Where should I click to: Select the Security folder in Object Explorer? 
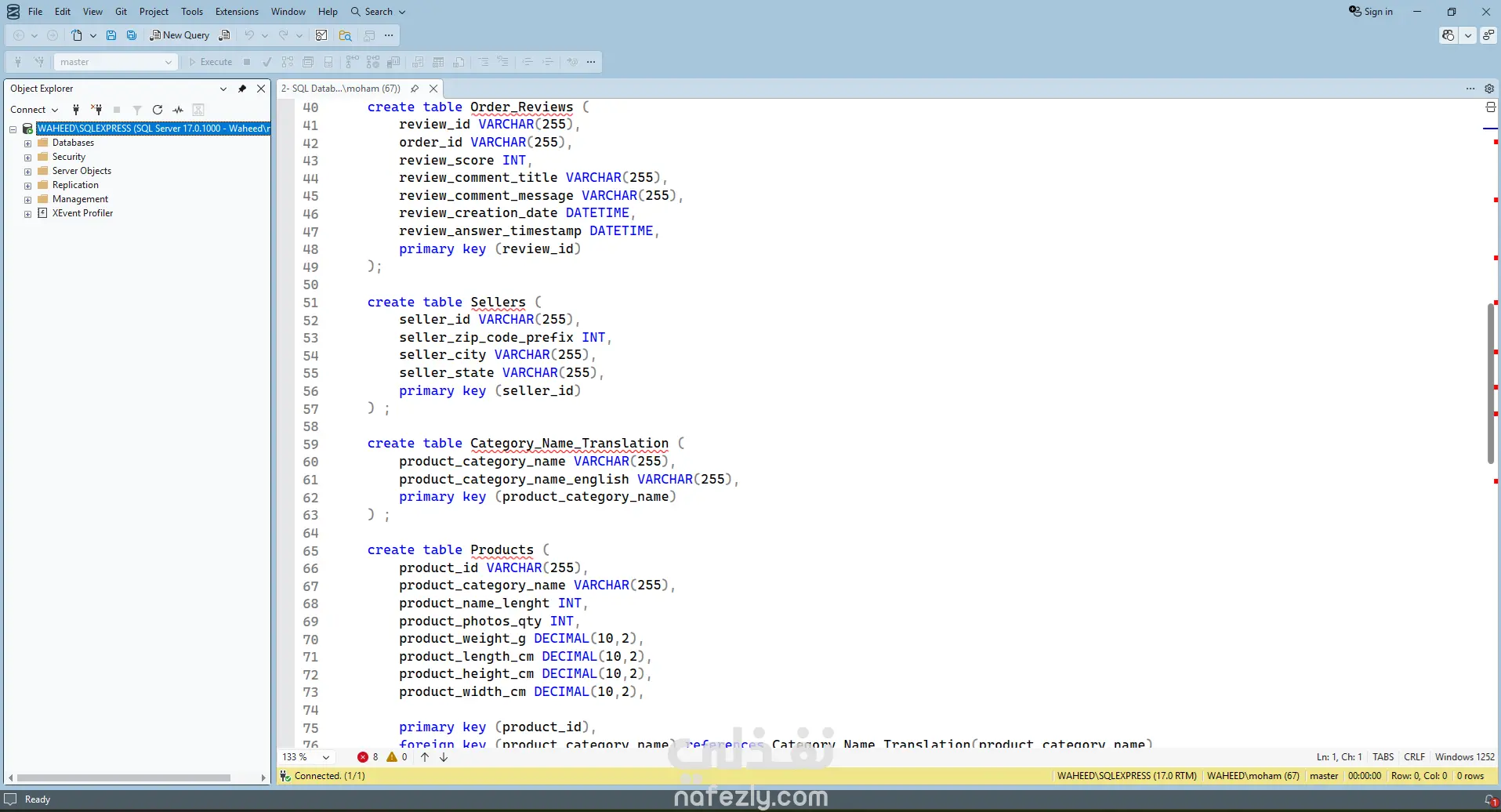pyautogui.click(x=68, y=157)
